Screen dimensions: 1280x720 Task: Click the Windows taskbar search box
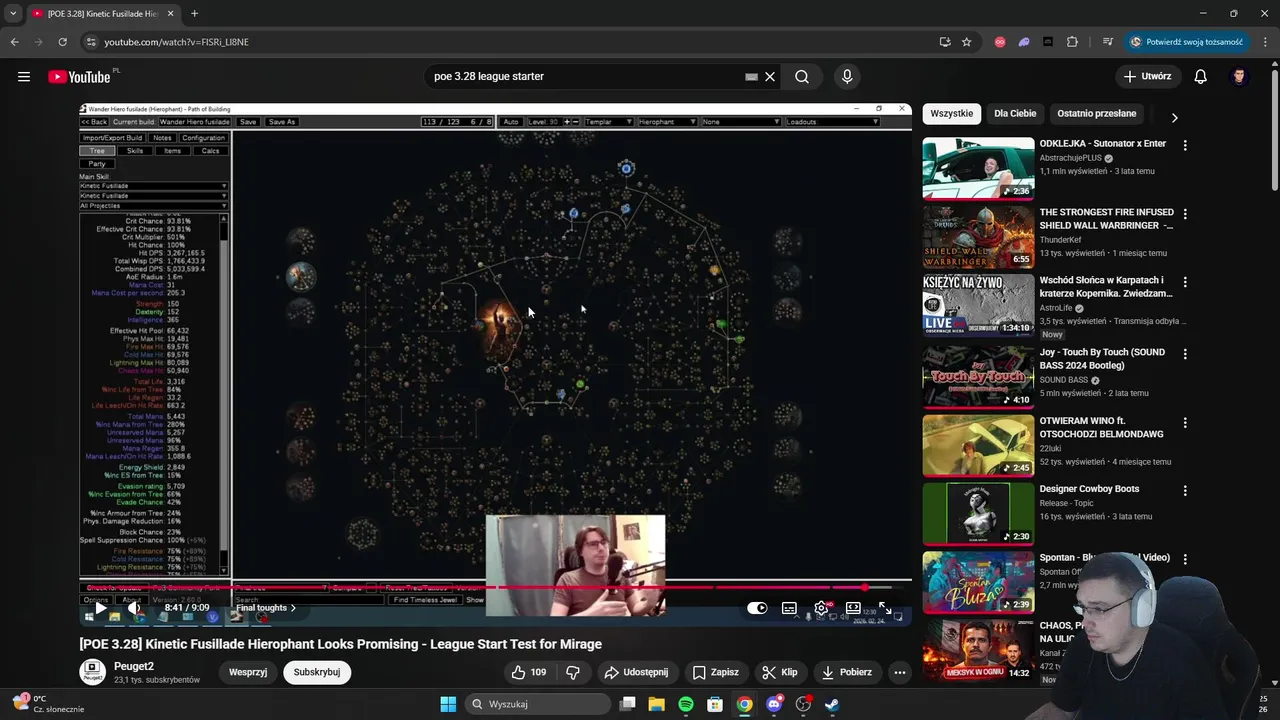(x=539, y=704)
